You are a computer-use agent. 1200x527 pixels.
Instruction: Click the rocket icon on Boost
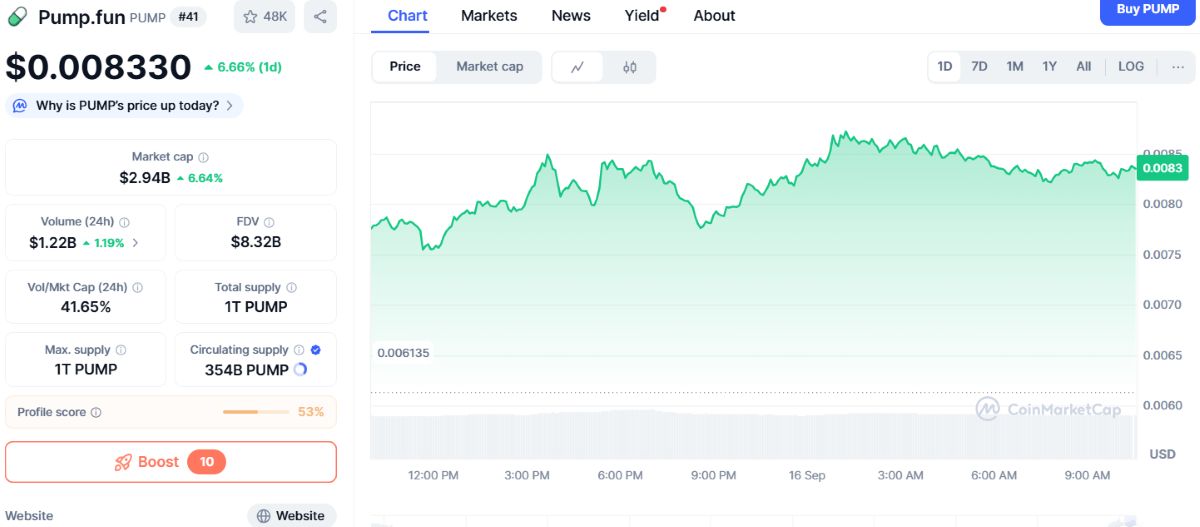tap(123, 462)
